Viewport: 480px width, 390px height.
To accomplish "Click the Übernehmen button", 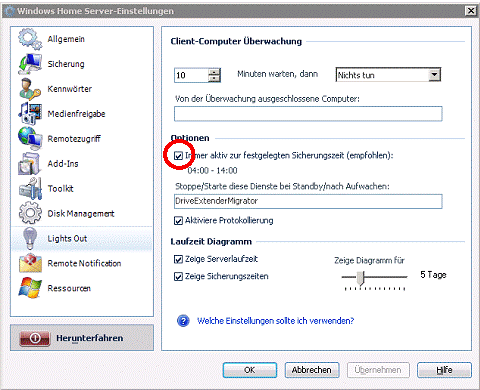I will click(x=378, y=370).
